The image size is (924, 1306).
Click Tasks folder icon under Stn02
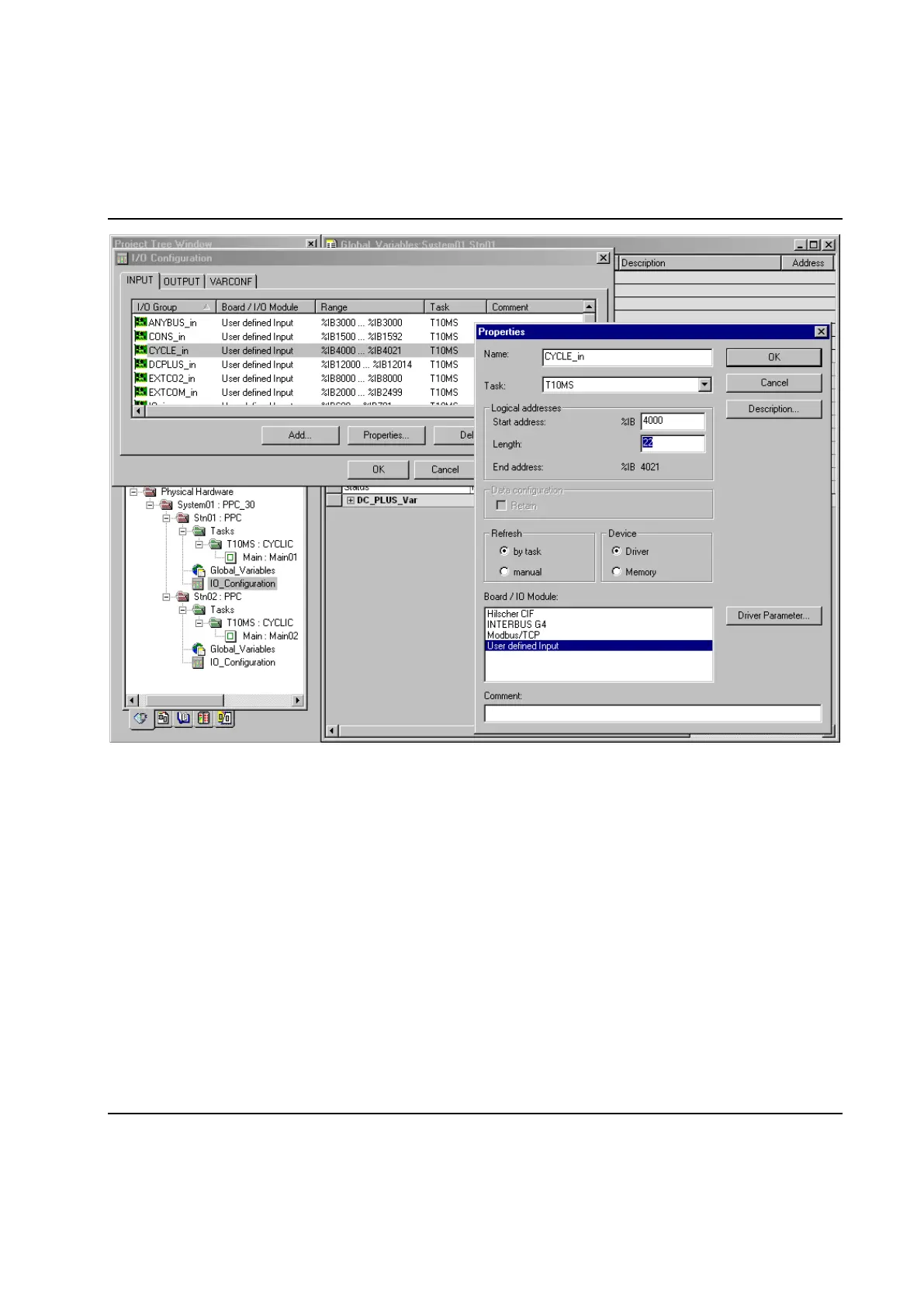[x=199, y=610]
